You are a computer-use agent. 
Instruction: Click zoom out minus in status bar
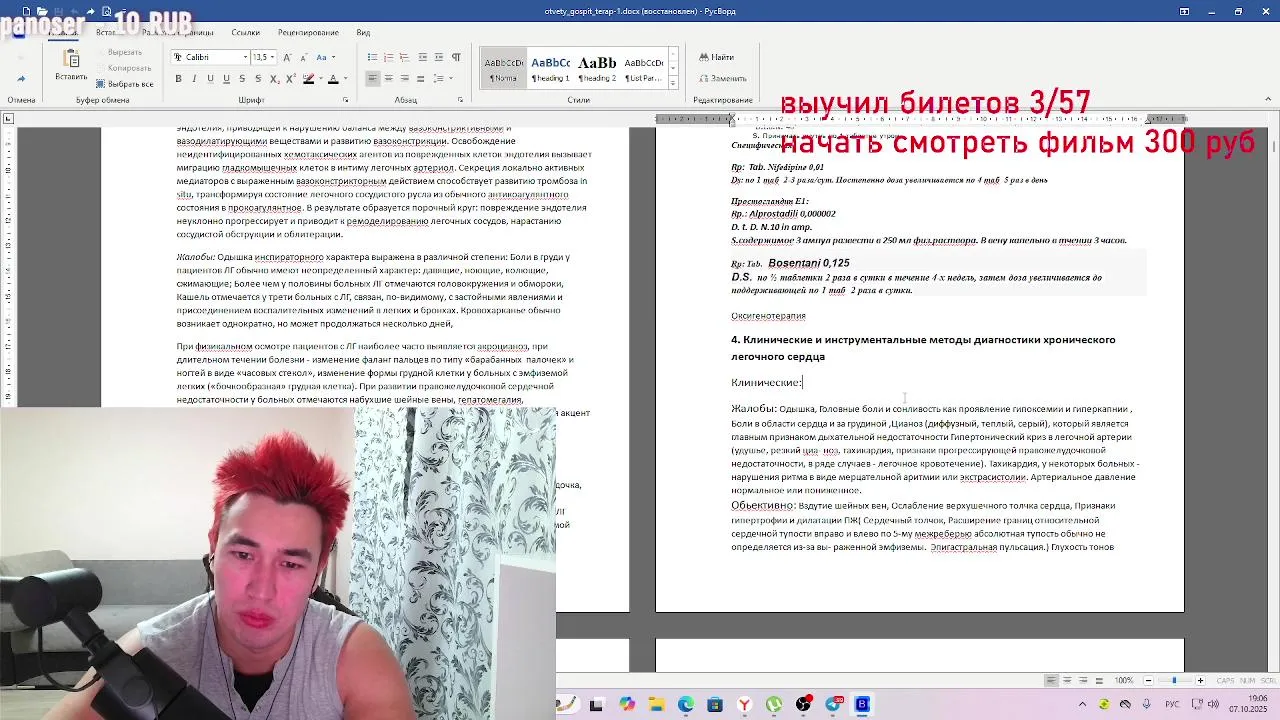[1148, 680]
